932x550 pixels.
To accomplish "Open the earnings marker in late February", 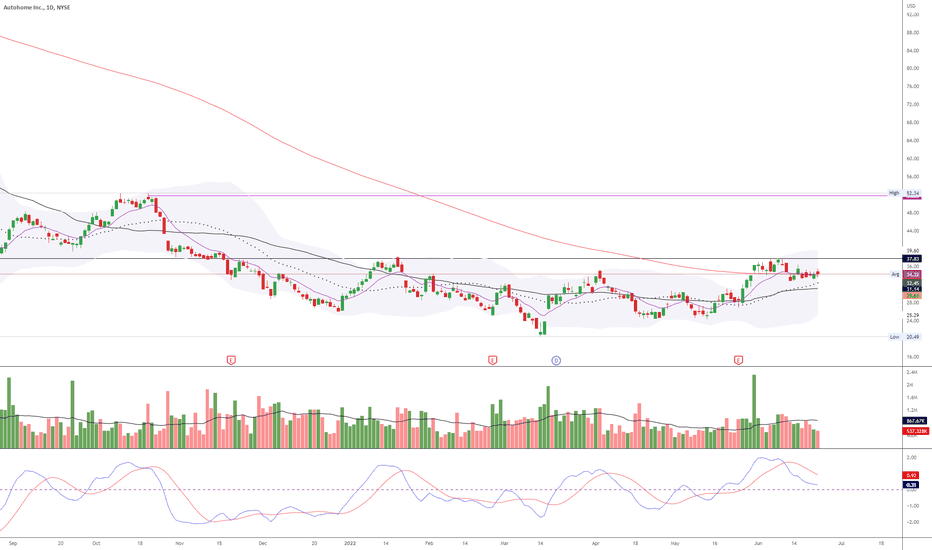I will [492, 360].
